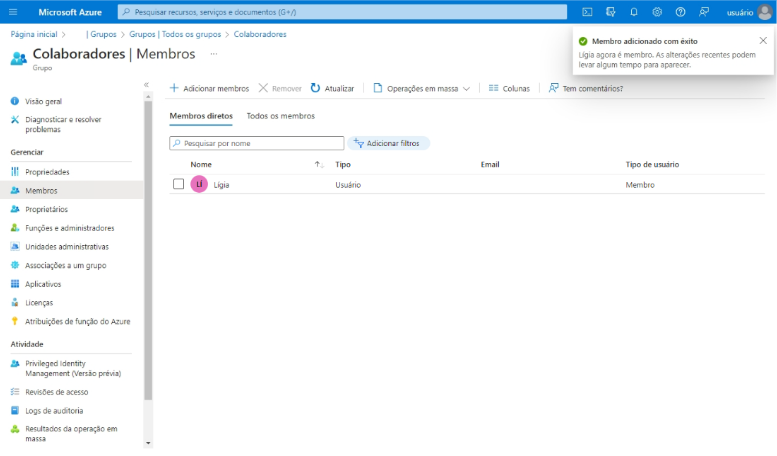
Task: Focus the global resource search box
Action: point(342,12)
